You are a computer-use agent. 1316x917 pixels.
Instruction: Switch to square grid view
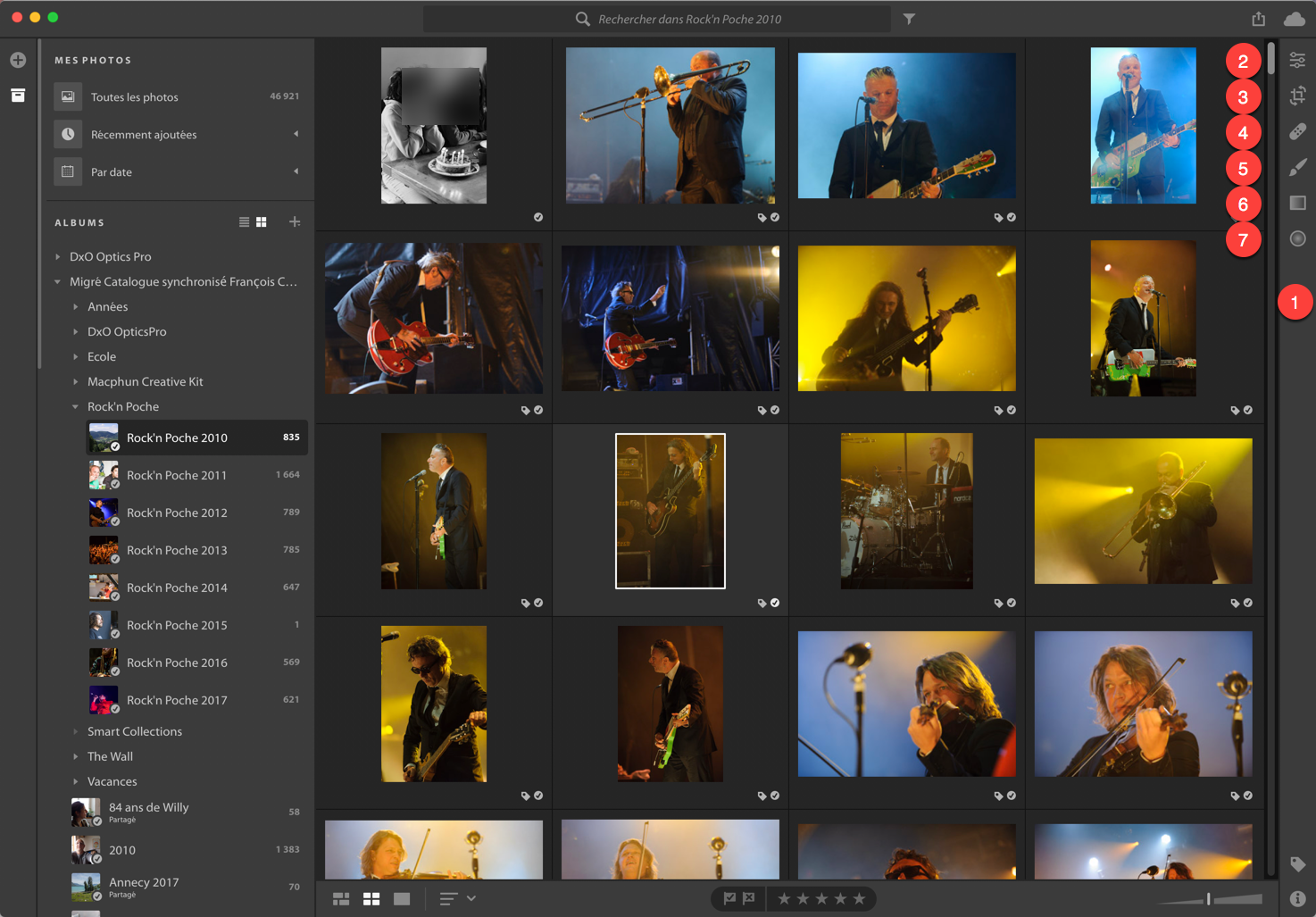point(371,898)
